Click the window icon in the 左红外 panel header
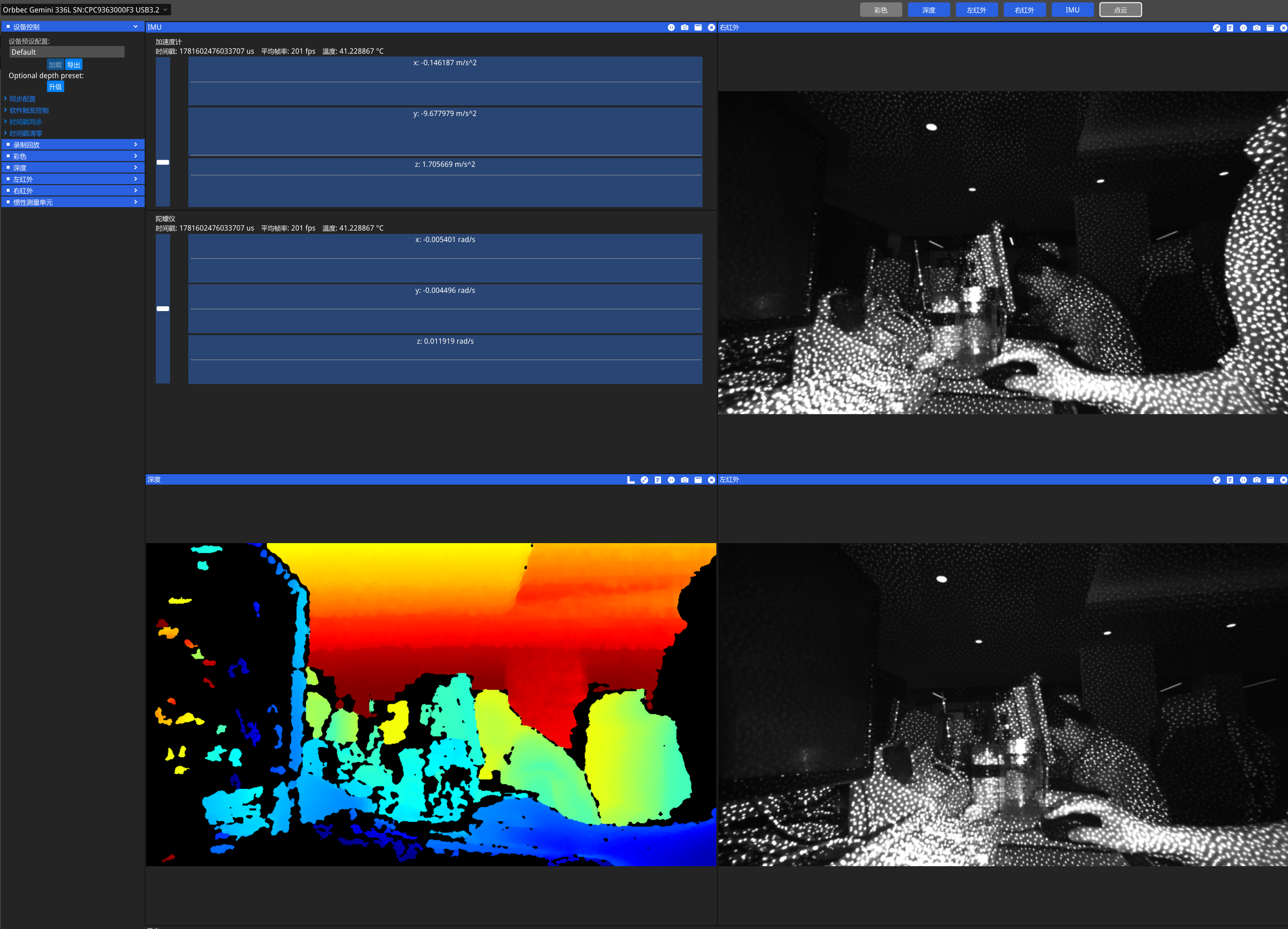The width and height of the screenshot is (1288, 929). (x=1270, y=480)
